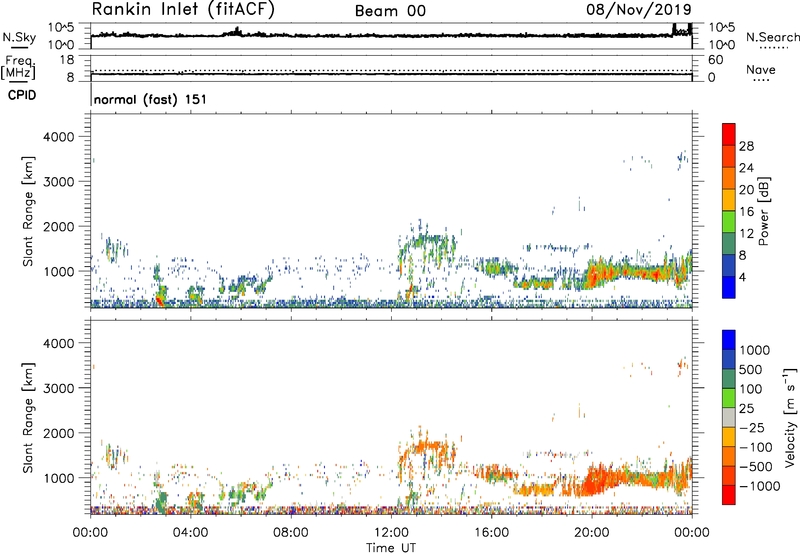Click the '-100' label on Velocity colorbar

point(756,447)
